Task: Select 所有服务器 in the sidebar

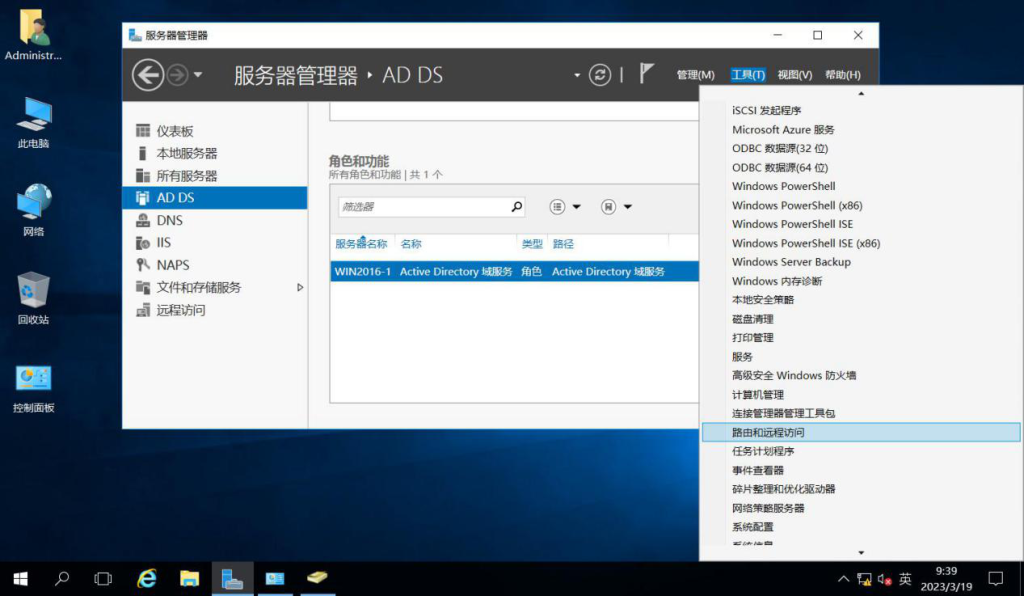Action: coord(215,176)
